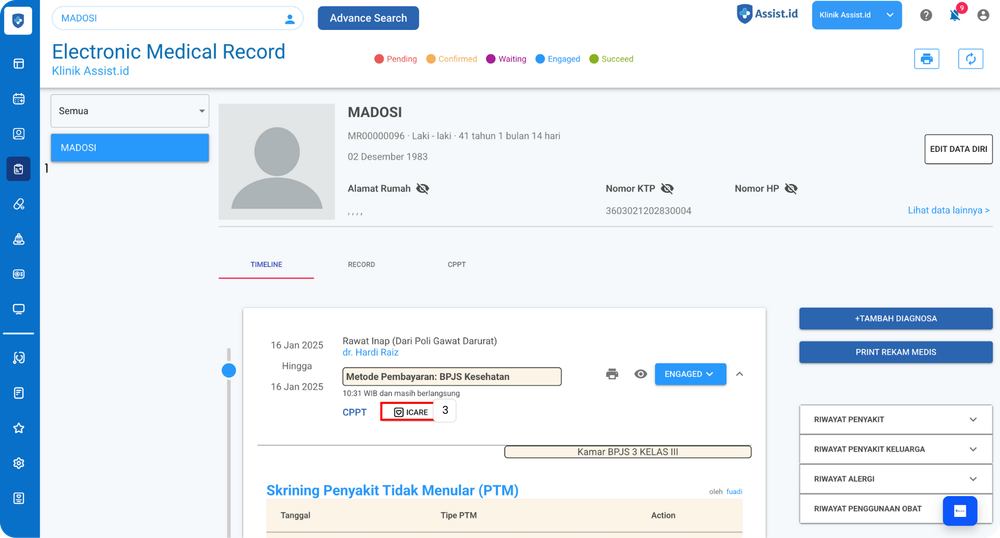This screenshot has height=538, width=1000.
Task: Open the ENGAGED status dropdown
Action: [x=690, y=374]
